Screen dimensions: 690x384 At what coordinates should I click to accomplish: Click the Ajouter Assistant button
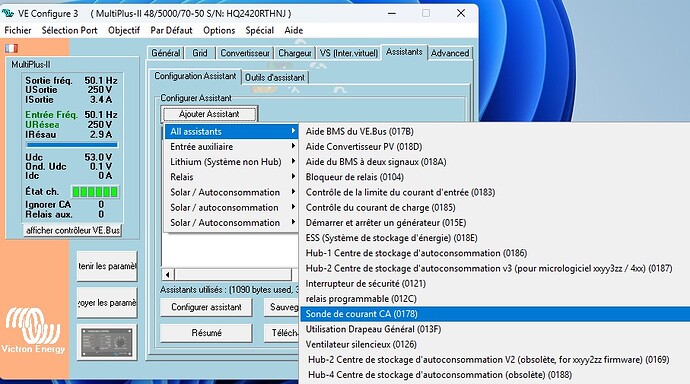pos(209,114)
